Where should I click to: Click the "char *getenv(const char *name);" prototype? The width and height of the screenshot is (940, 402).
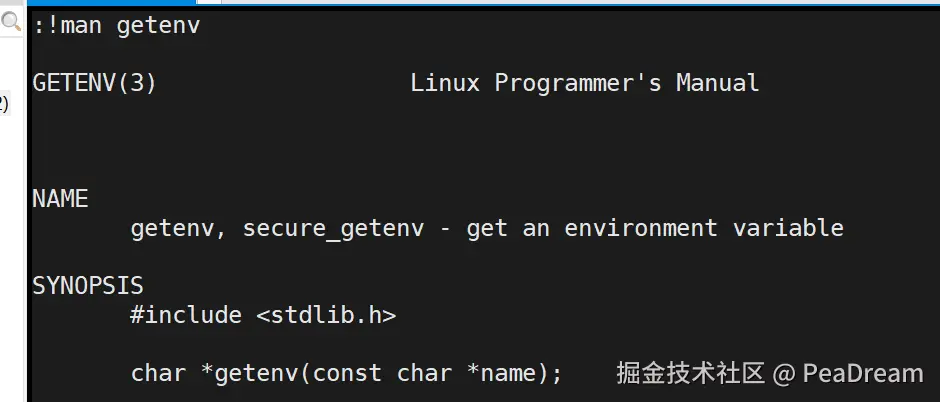pyautogui.click(x=347, y=373)
